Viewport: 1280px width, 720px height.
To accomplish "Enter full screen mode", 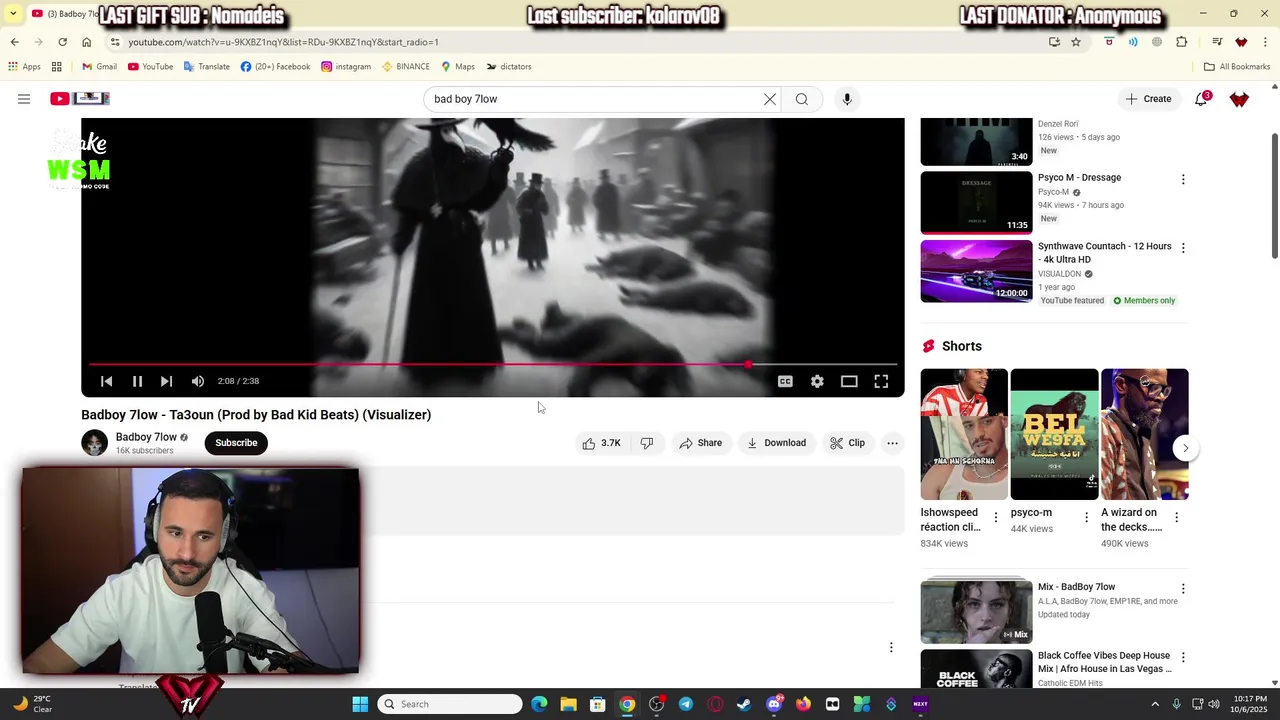I will 881,381.
